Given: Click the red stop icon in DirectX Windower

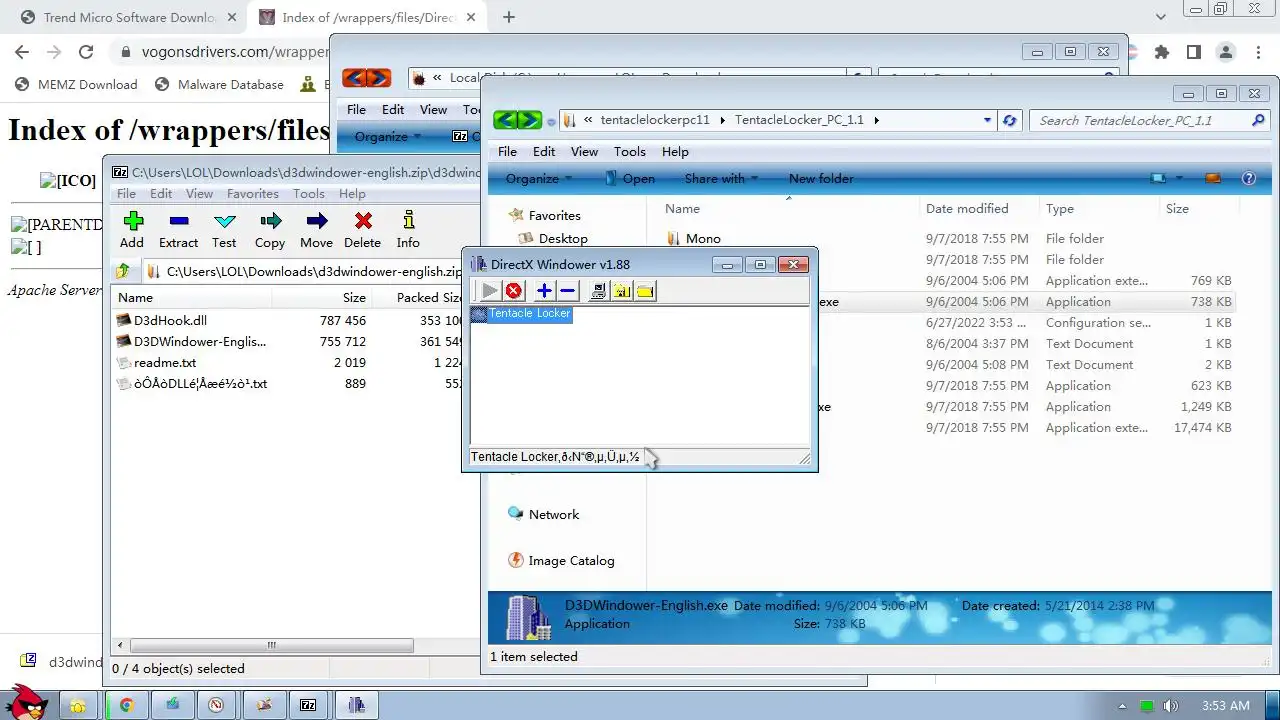Looking at the screenshot, I should pos(514,291).
